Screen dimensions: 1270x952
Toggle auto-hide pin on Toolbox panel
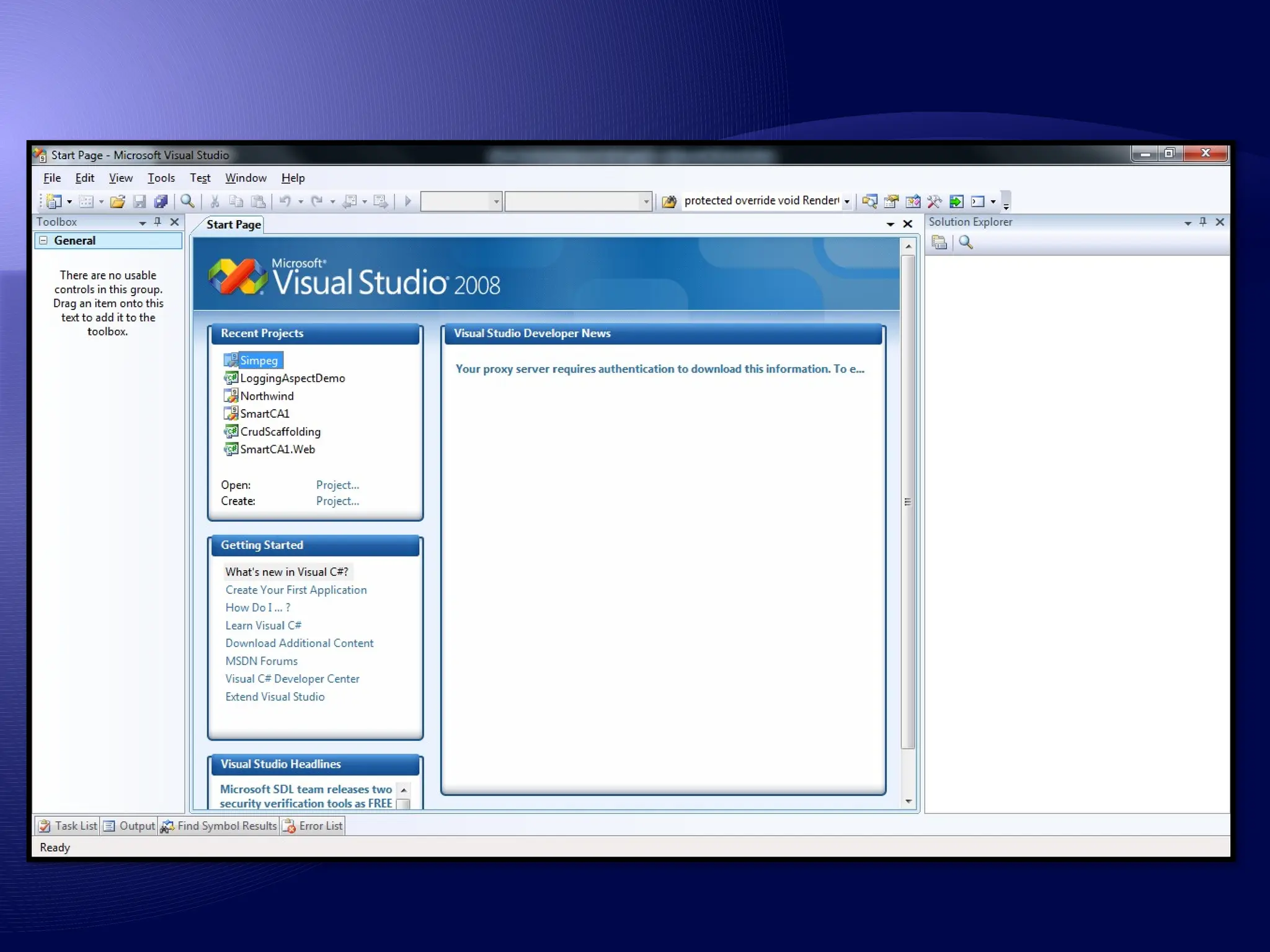[x=158, y=222]
